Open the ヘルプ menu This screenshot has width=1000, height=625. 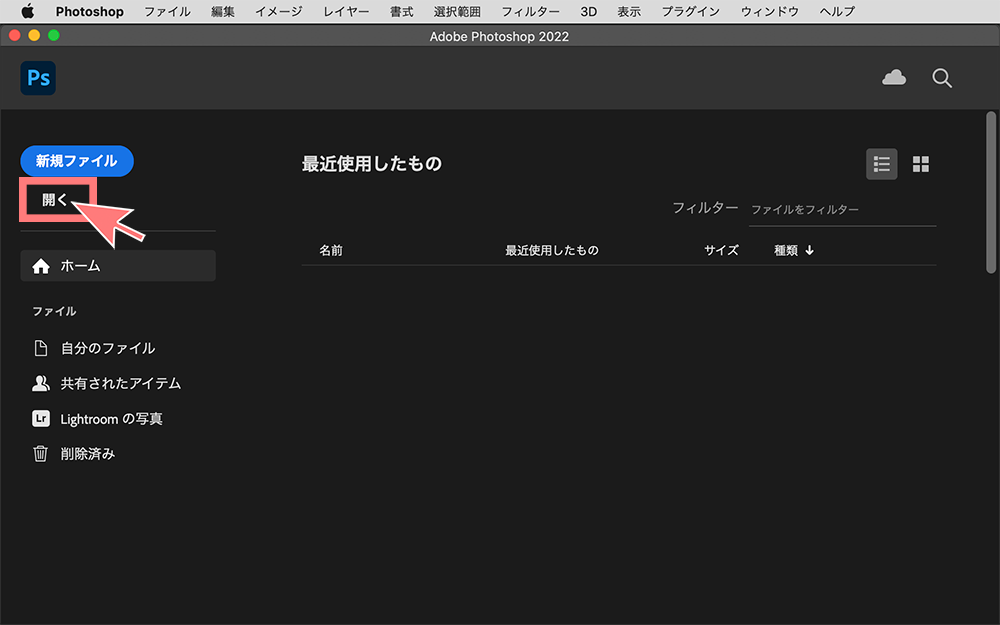coord(837,11)
